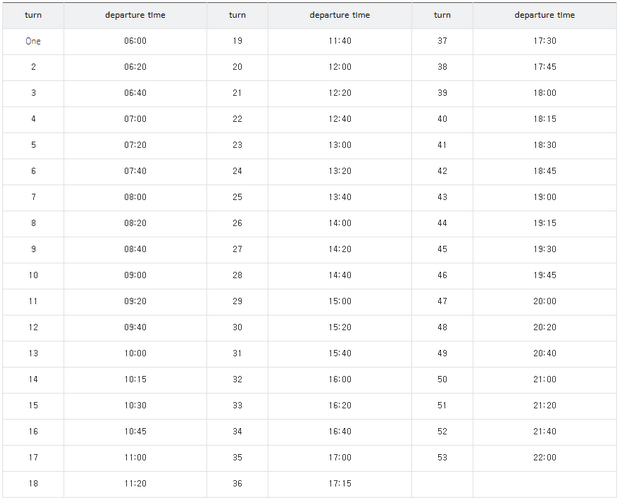Click the 14:00 departure time
Screen dimensions: 620x500
(340, 223)
